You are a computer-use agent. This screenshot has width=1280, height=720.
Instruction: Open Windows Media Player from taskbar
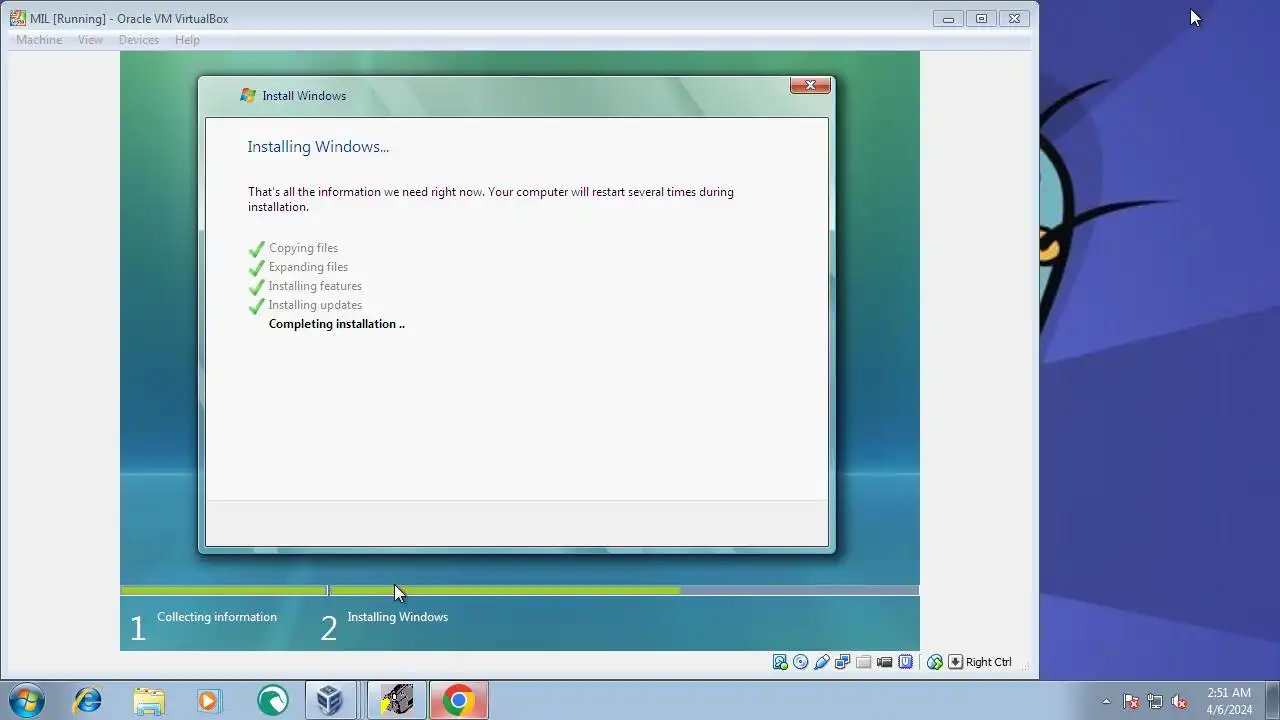tap(208, 700)
